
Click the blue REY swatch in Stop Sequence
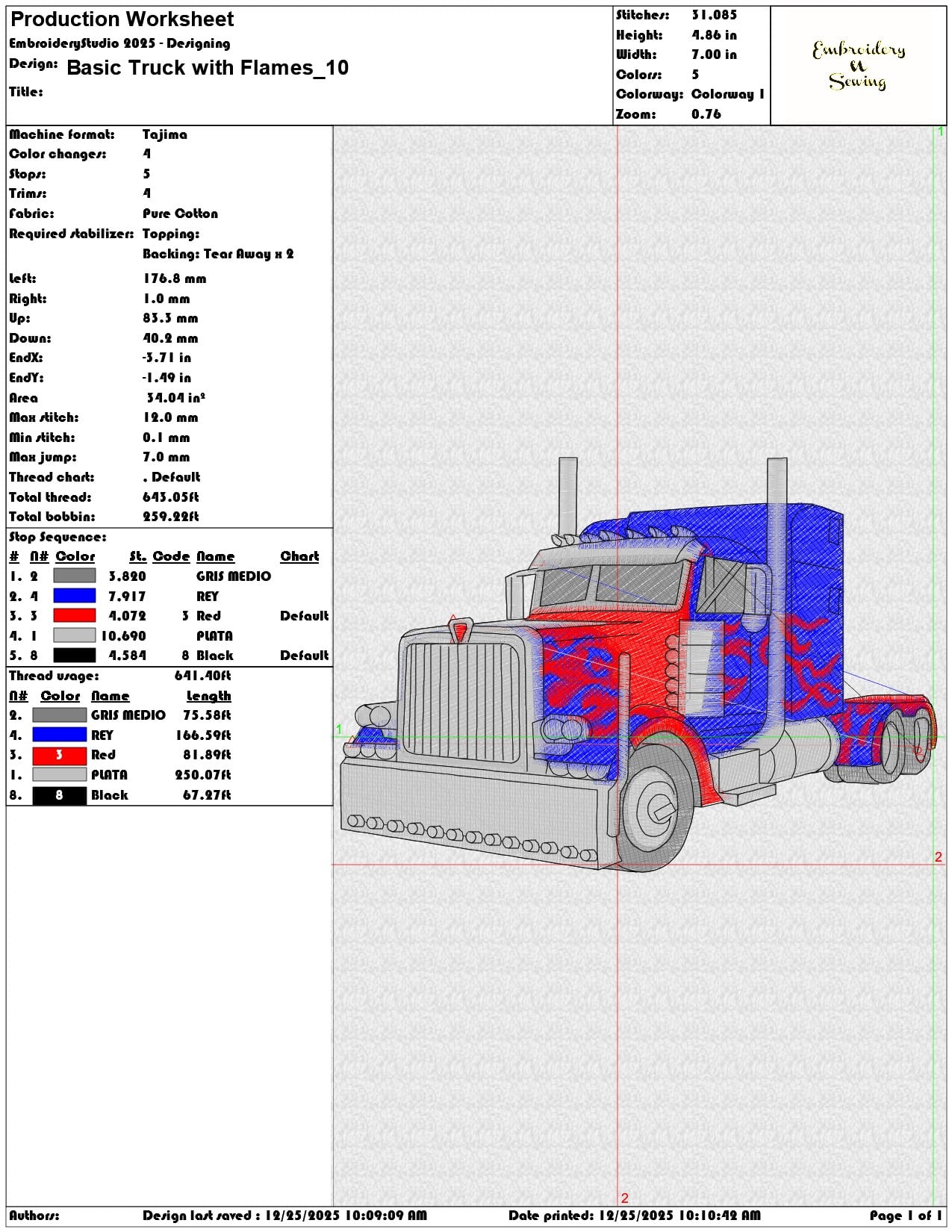pos(75,596)
